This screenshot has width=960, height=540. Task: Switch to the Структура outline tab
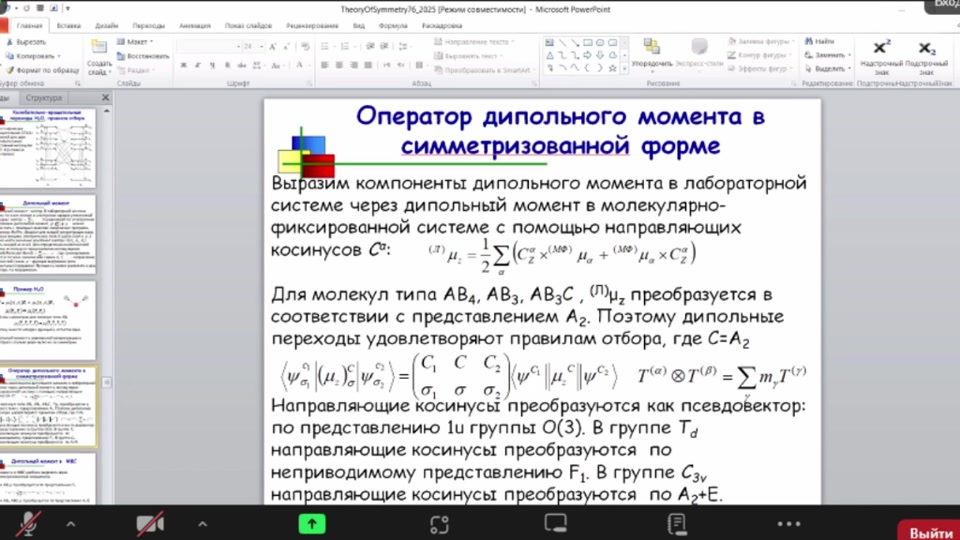44,98
